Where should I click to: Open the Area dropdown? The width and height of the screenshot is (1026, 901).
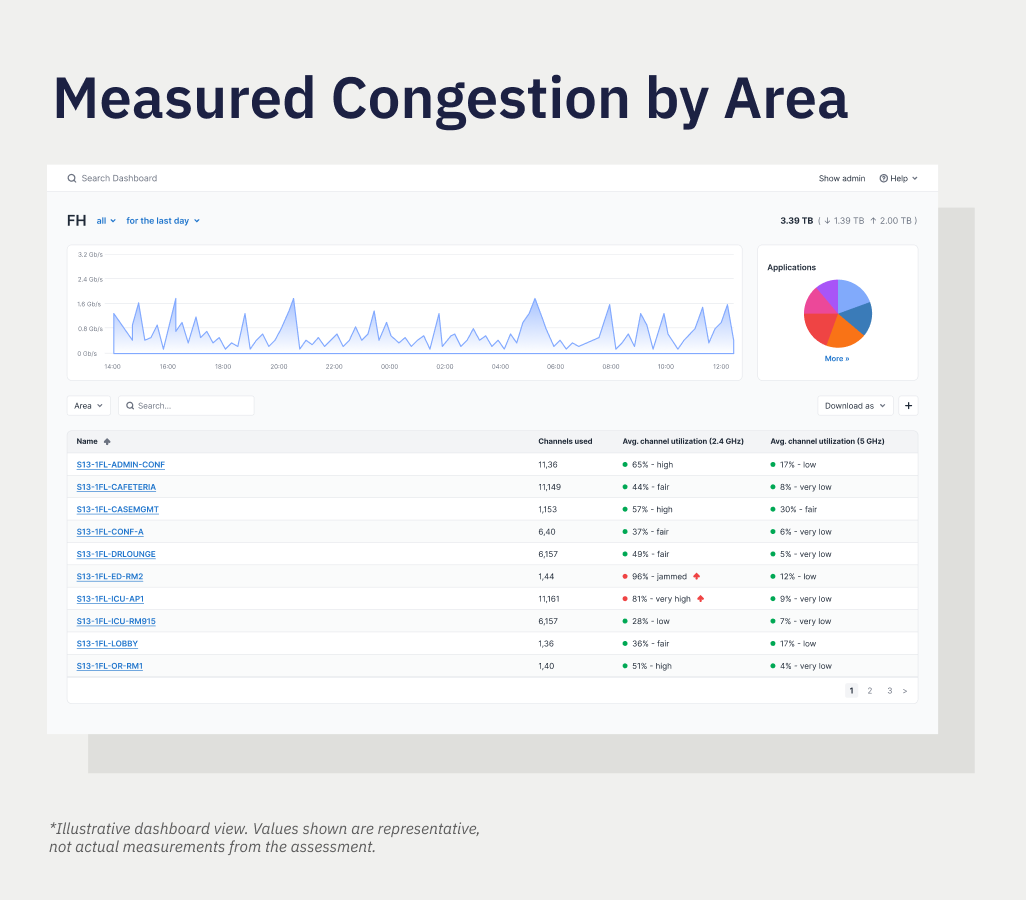pos(88,406)
